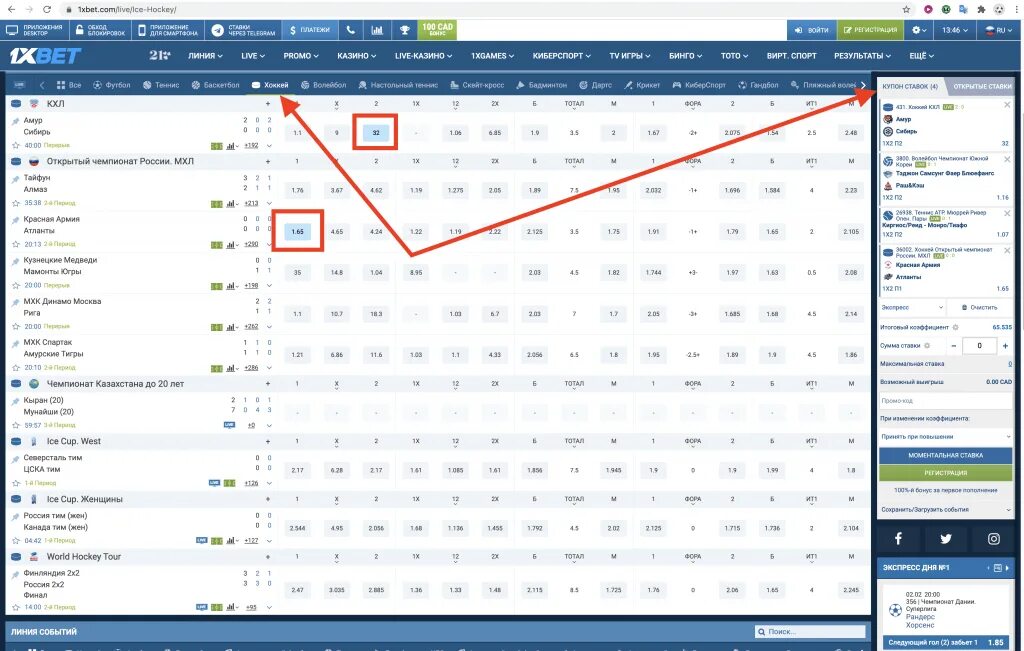
Task: Click the 1XBET logo
Action: [45, 56]
